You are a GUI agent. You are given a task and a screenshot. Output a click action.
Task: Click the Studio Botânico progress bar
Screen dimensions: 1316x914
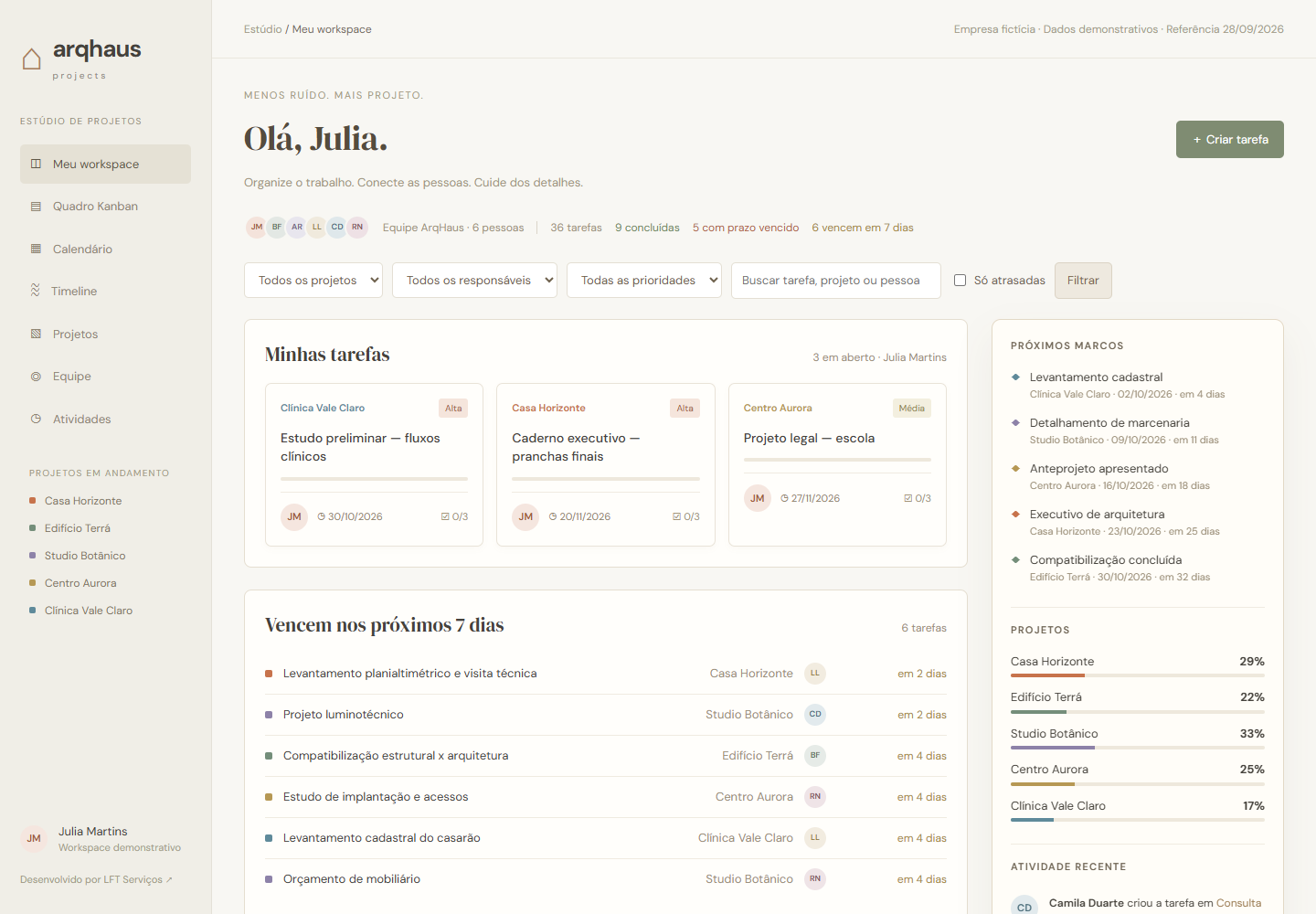(1138, 748)
